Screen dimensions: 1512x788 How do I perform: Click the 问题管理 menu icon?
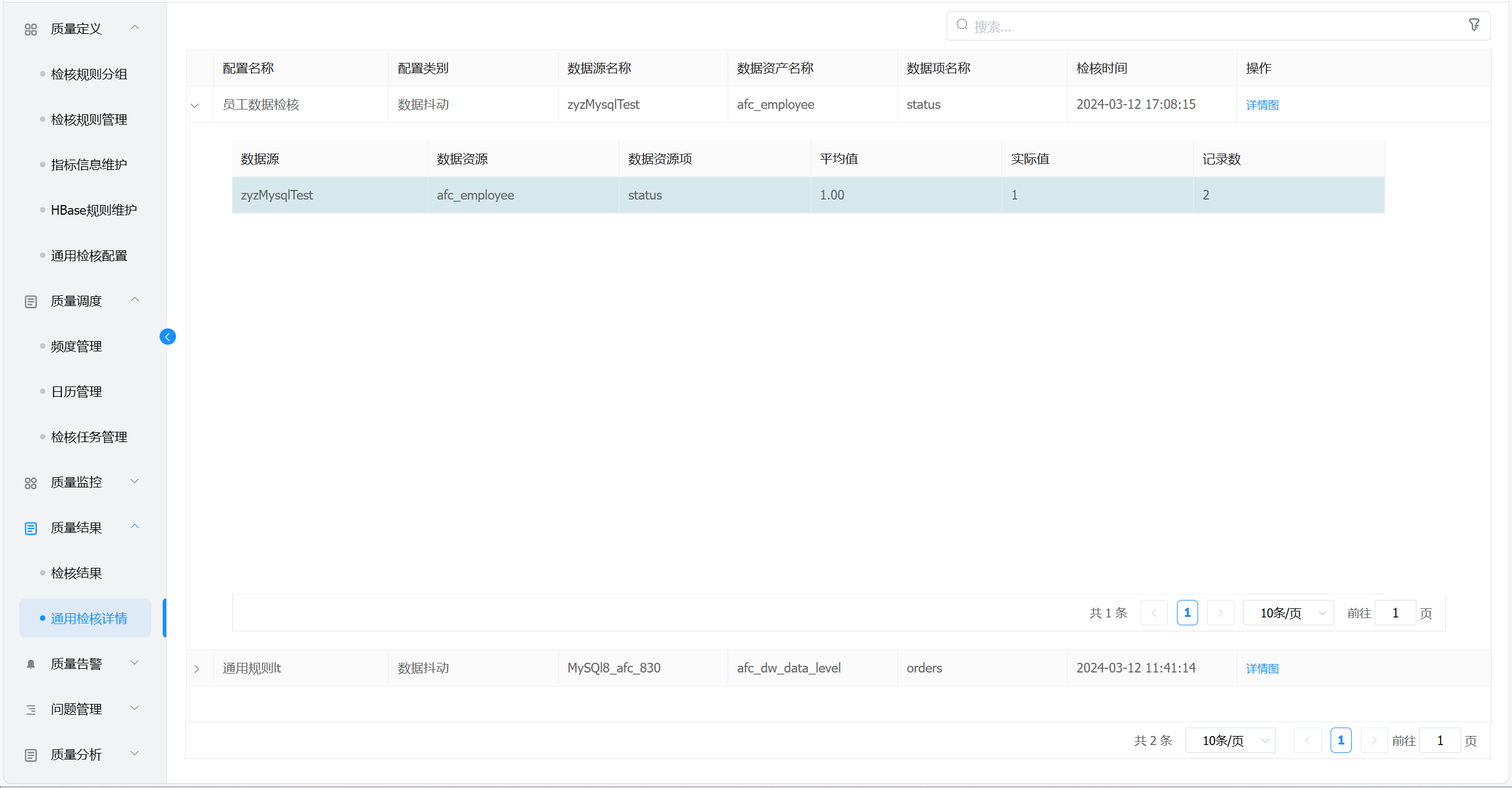[31, 709]
